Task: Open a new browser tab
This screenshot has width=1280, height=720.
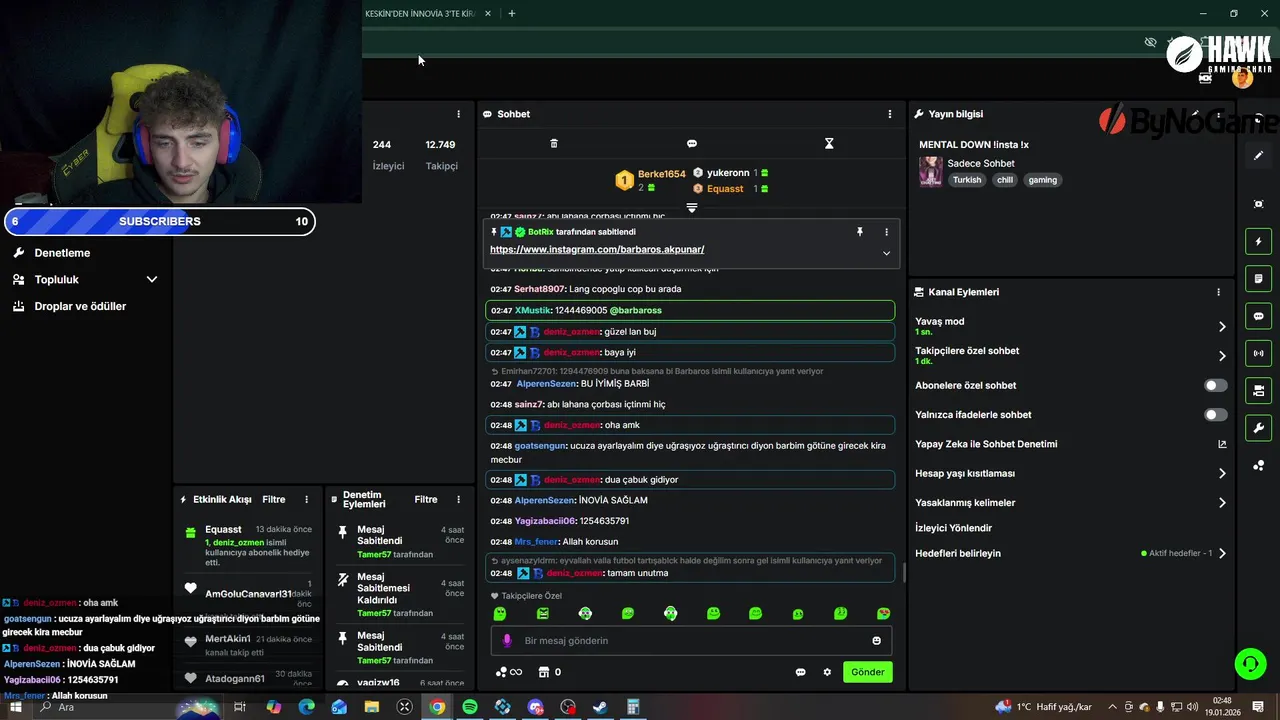Action: point(512,13)
